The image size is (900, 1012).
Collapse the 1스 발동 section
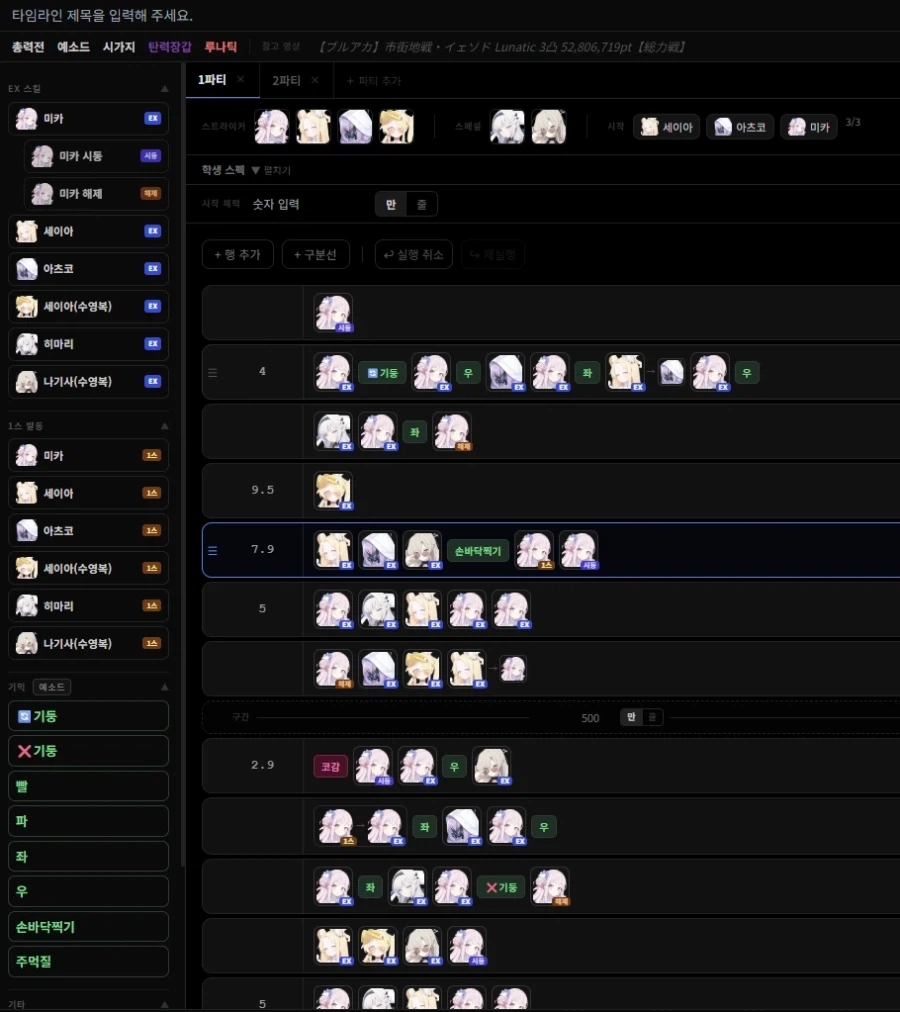pos(165,426)
